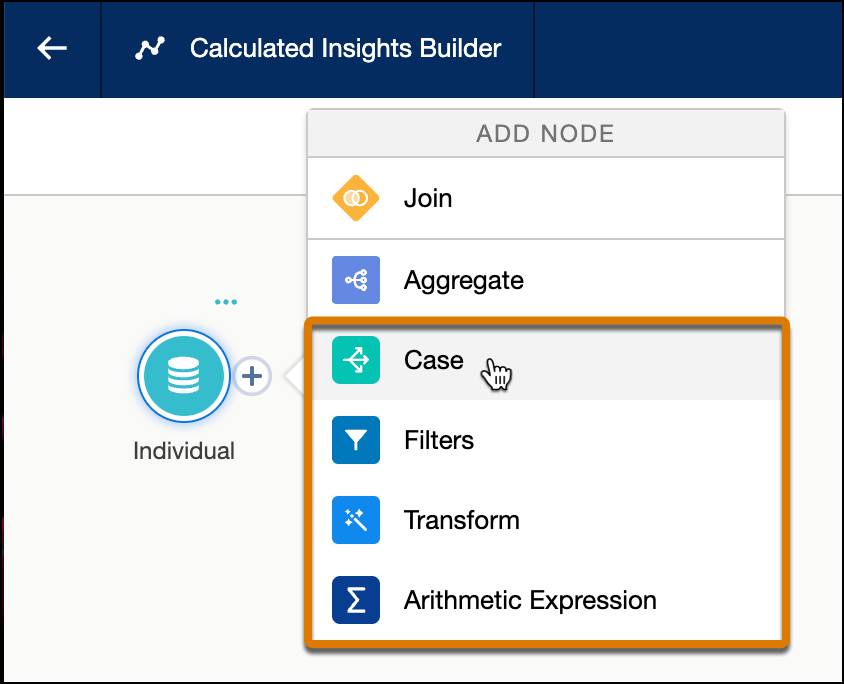Click the plus button next to Individual node
This screenshot has height=684, width=844.
pyautogui.click(x=252, y=376)
